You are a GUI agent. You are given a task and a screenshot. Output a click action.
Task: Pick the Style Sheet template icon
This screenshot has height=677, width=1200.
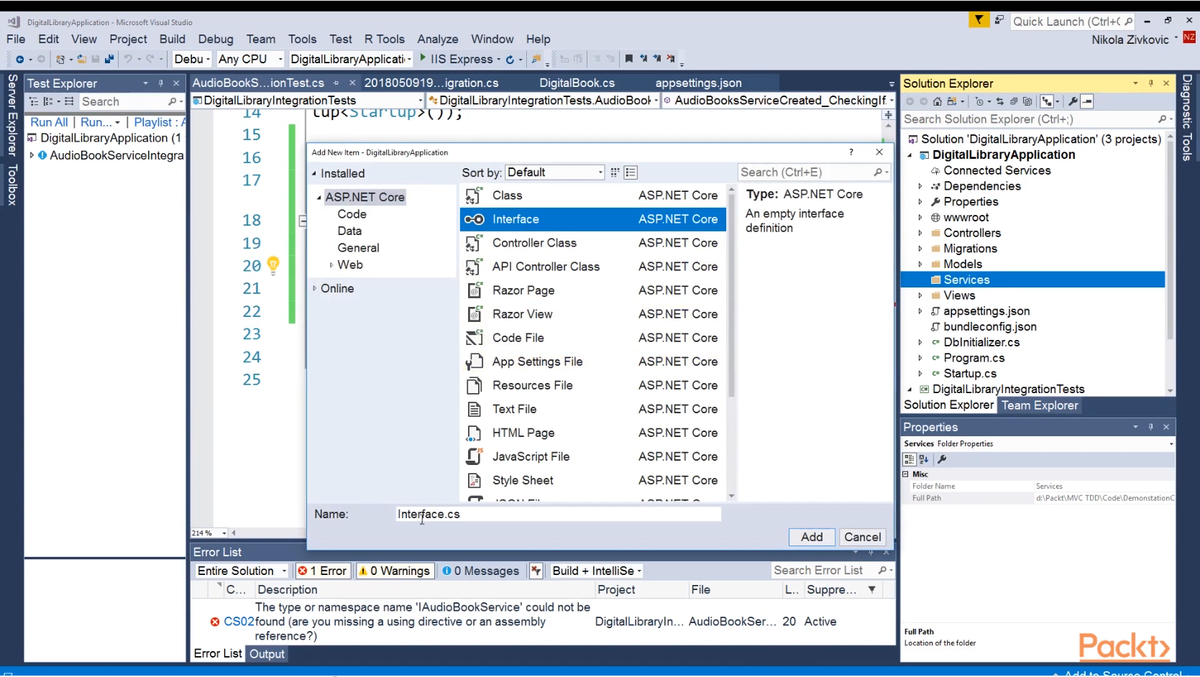(x=474, y=481)
